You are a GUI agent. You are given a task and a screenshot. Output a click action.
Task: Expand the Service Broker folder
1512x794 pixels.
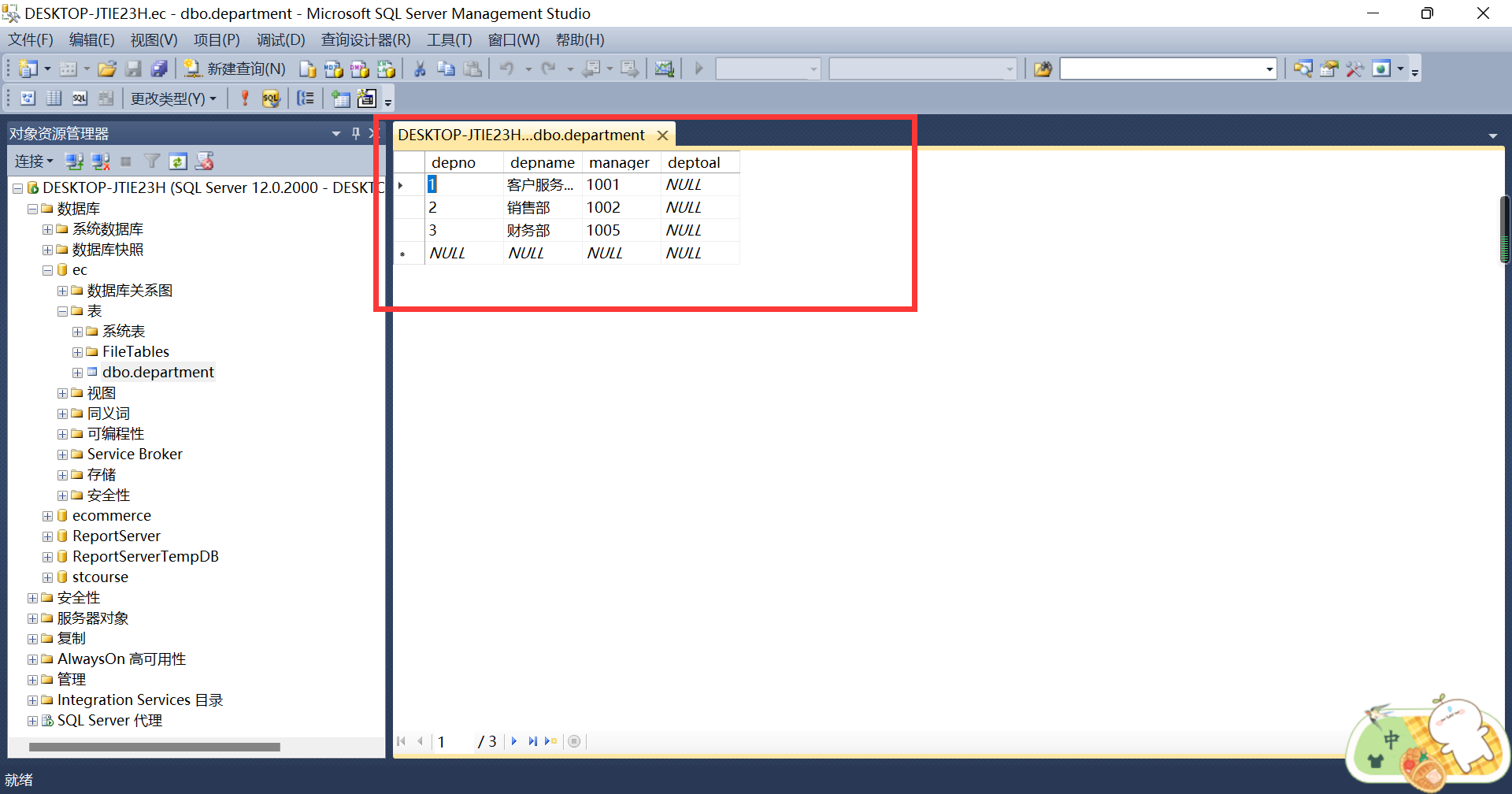pyautogui.click(x=63, y=455)
